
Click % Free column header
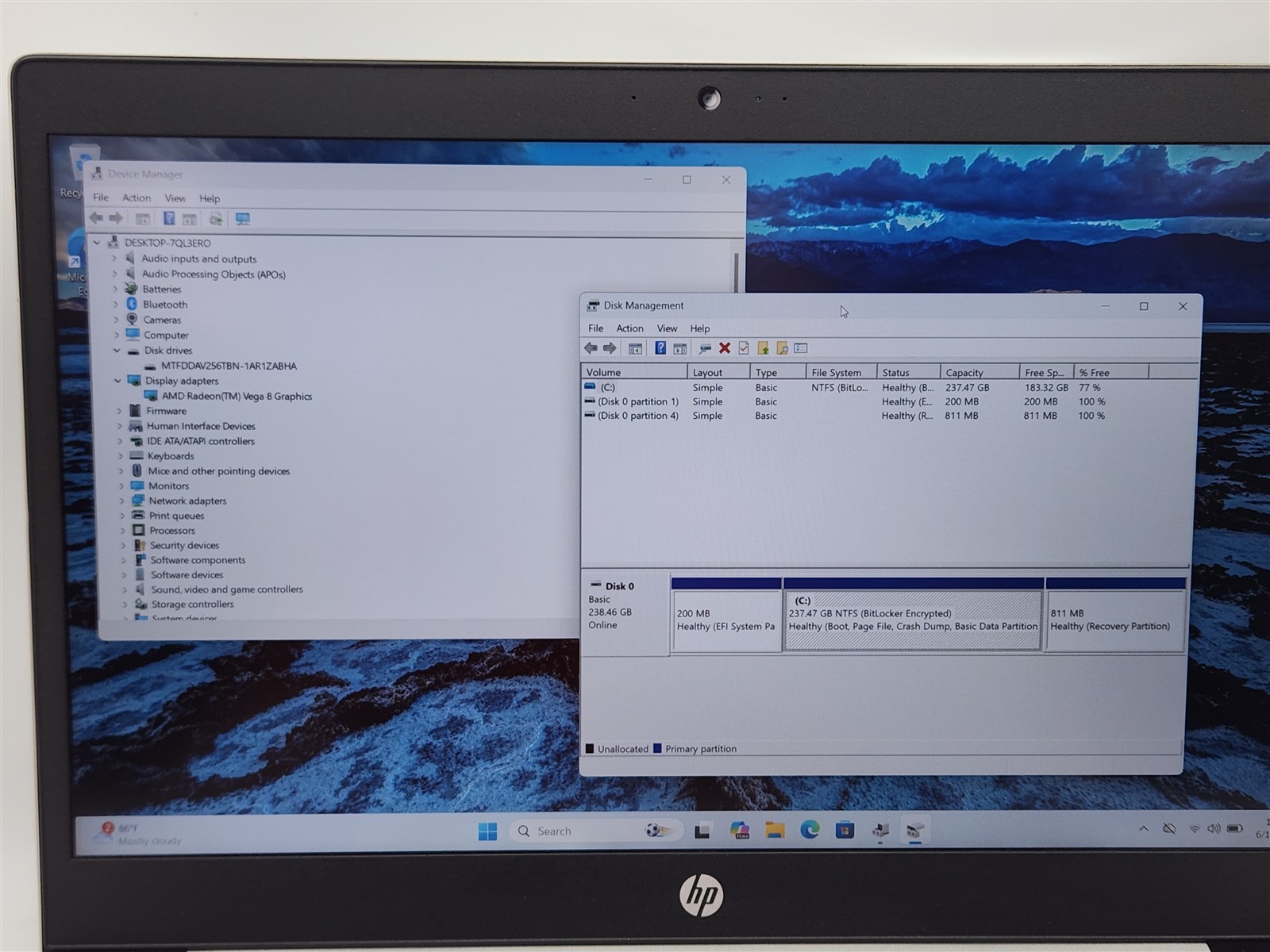pyautogui.click(x=1110, y=372)
